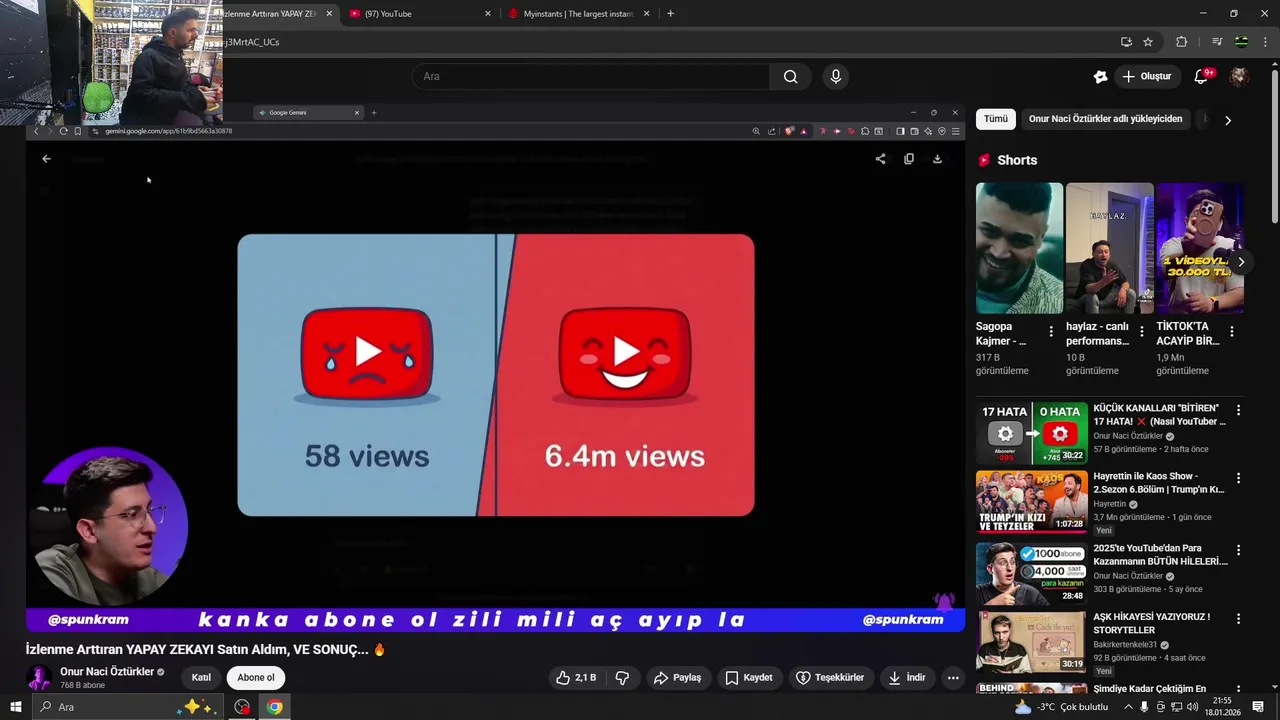1280x720 pixels.
Task: Click the back arrow in the video's Gemini window
Action: tap(46, 159)
